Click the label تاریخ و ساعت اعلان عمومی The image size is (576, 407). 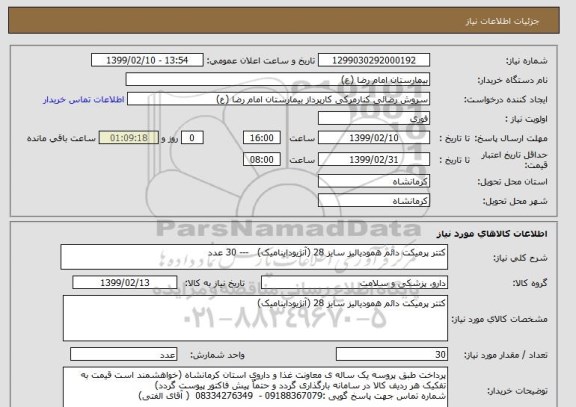pyautogui.click(x=261, y=61)
